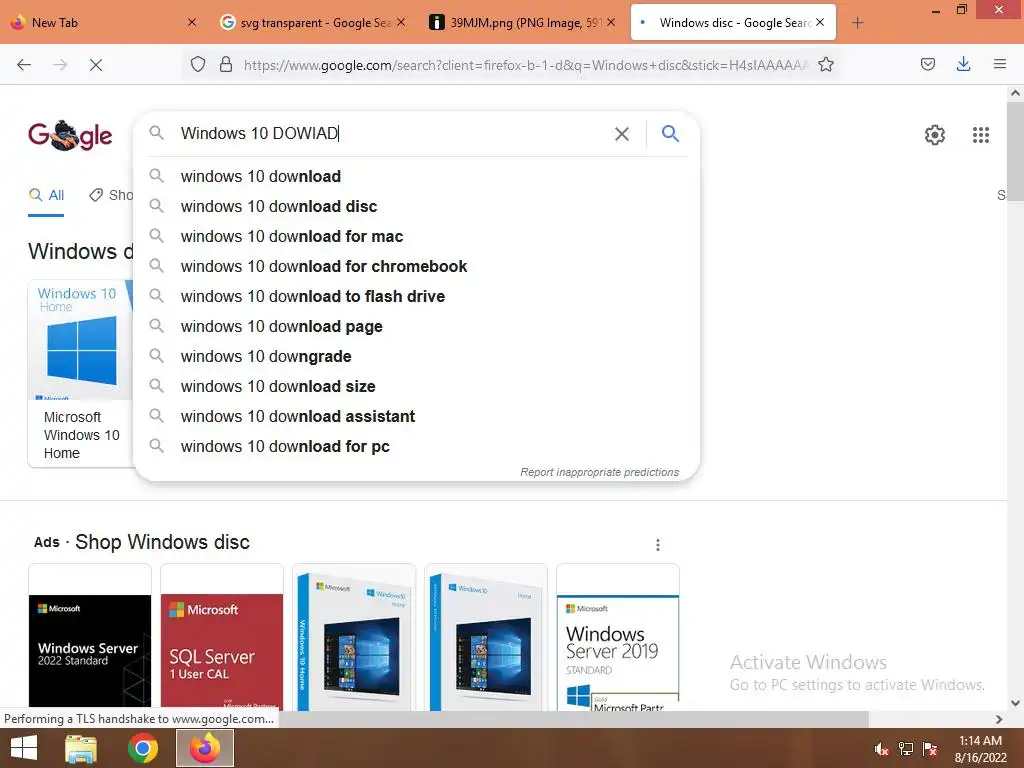The width and height of the screenshot is (1024, 768).
Task: Select the All search results tab
Action: pyautogui.click(x=46, y=195)
